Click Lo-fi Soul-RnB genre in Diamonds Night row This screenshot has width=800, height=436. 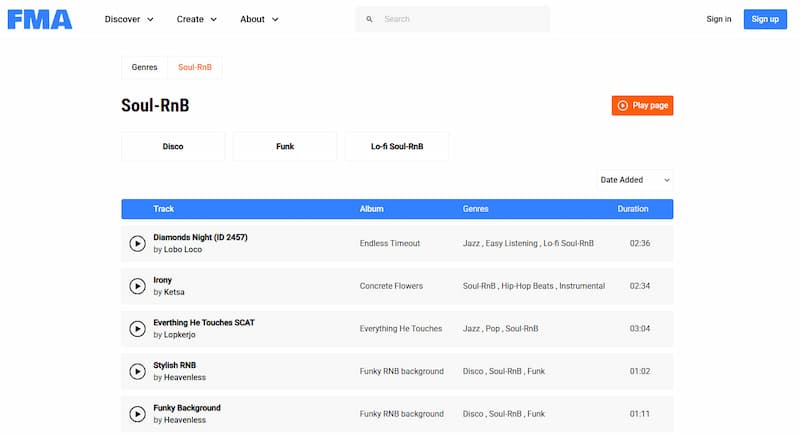click(x=568, y=244)
